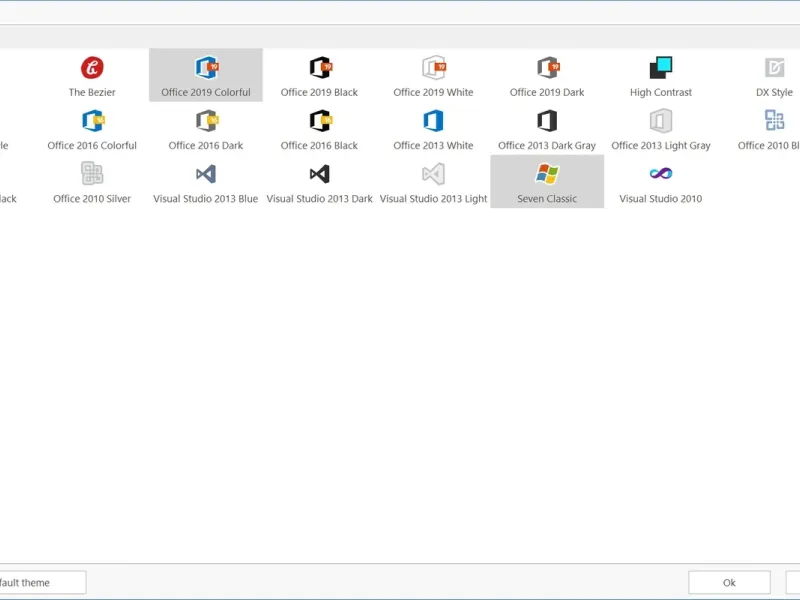Click the "Office 2019 Colorful" label

pos(206,92)
